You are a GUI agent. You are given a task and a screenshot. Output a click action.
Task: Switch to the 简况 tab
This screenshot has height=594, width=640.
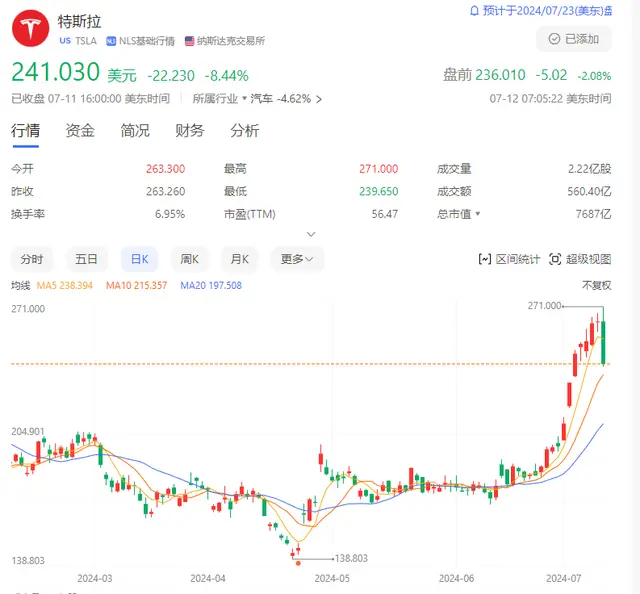(135, 131)
